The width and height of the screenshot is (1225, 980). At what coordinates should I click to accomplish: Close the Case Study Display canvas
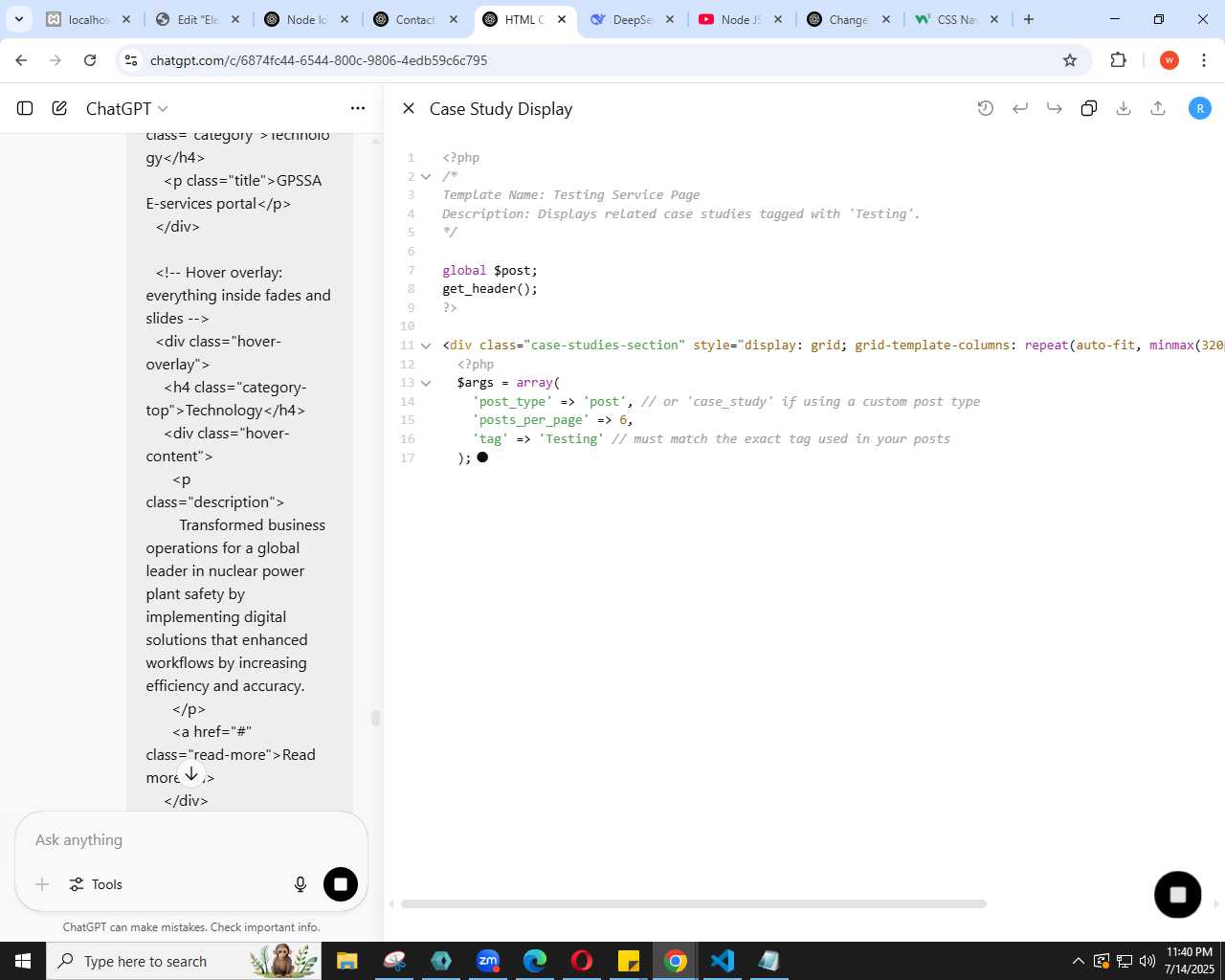click(409, 108)
